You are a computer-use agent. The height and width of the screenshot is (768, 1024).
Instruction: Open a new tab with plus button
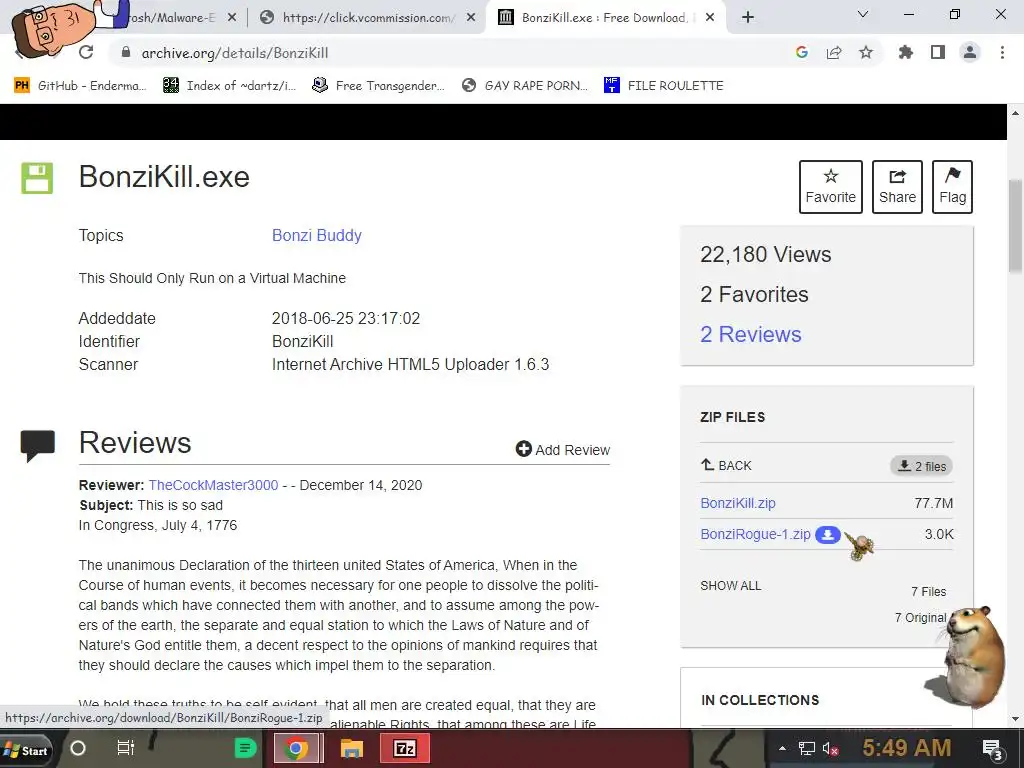748,18
